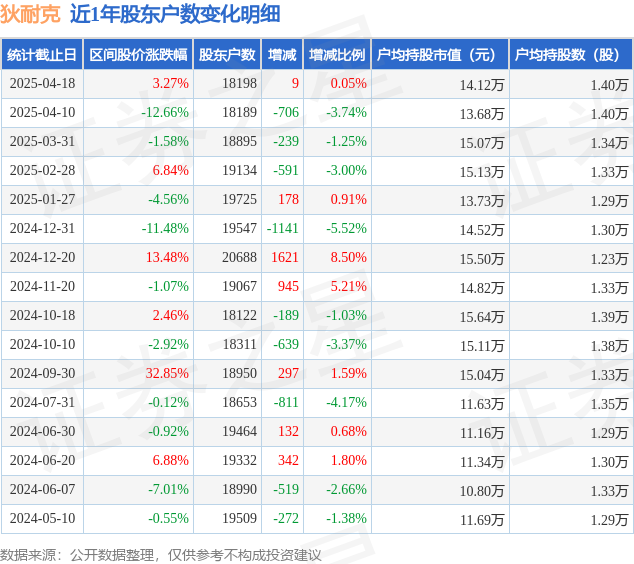Click the date cell 2024-06-20
This screenshot has height=564, width=634.
tap(42, 460)
